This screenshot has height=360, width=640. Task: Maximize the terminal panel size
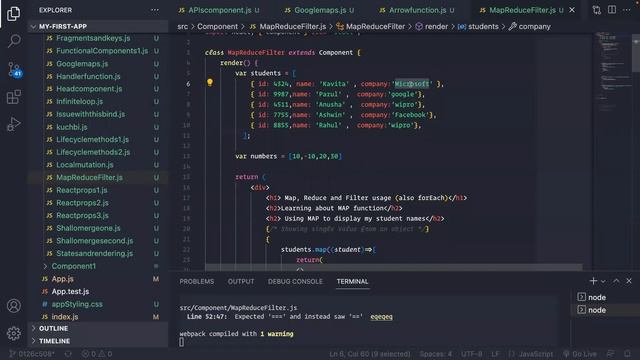[616, 281]
